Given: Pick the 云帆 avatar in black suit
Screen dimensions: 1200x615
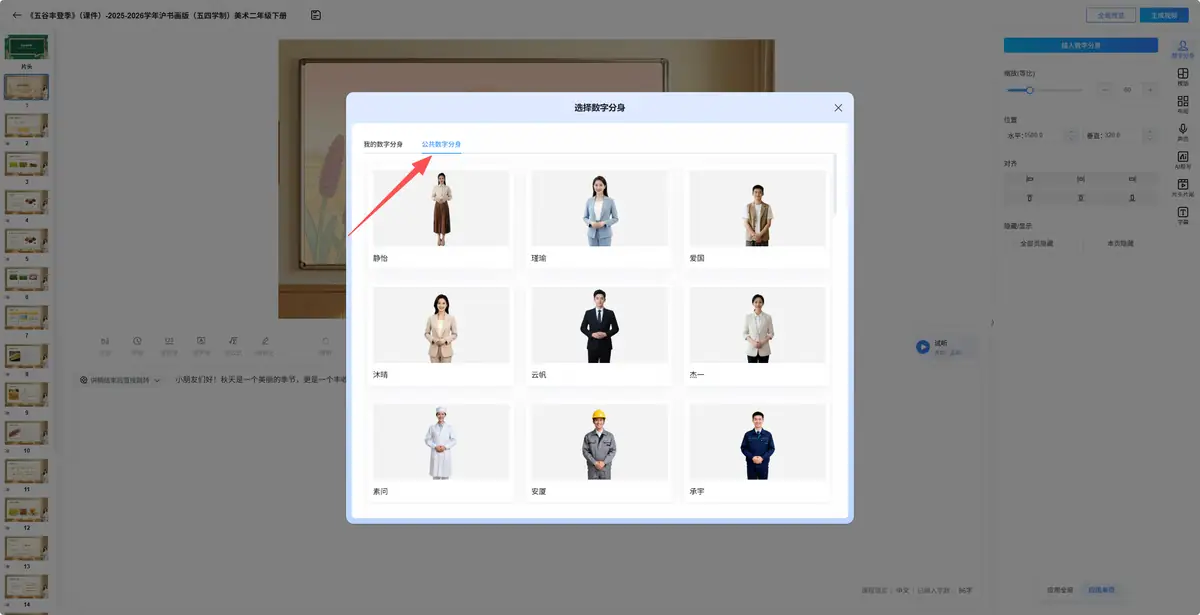Looking at the screenshot, I should click(600, 334).
